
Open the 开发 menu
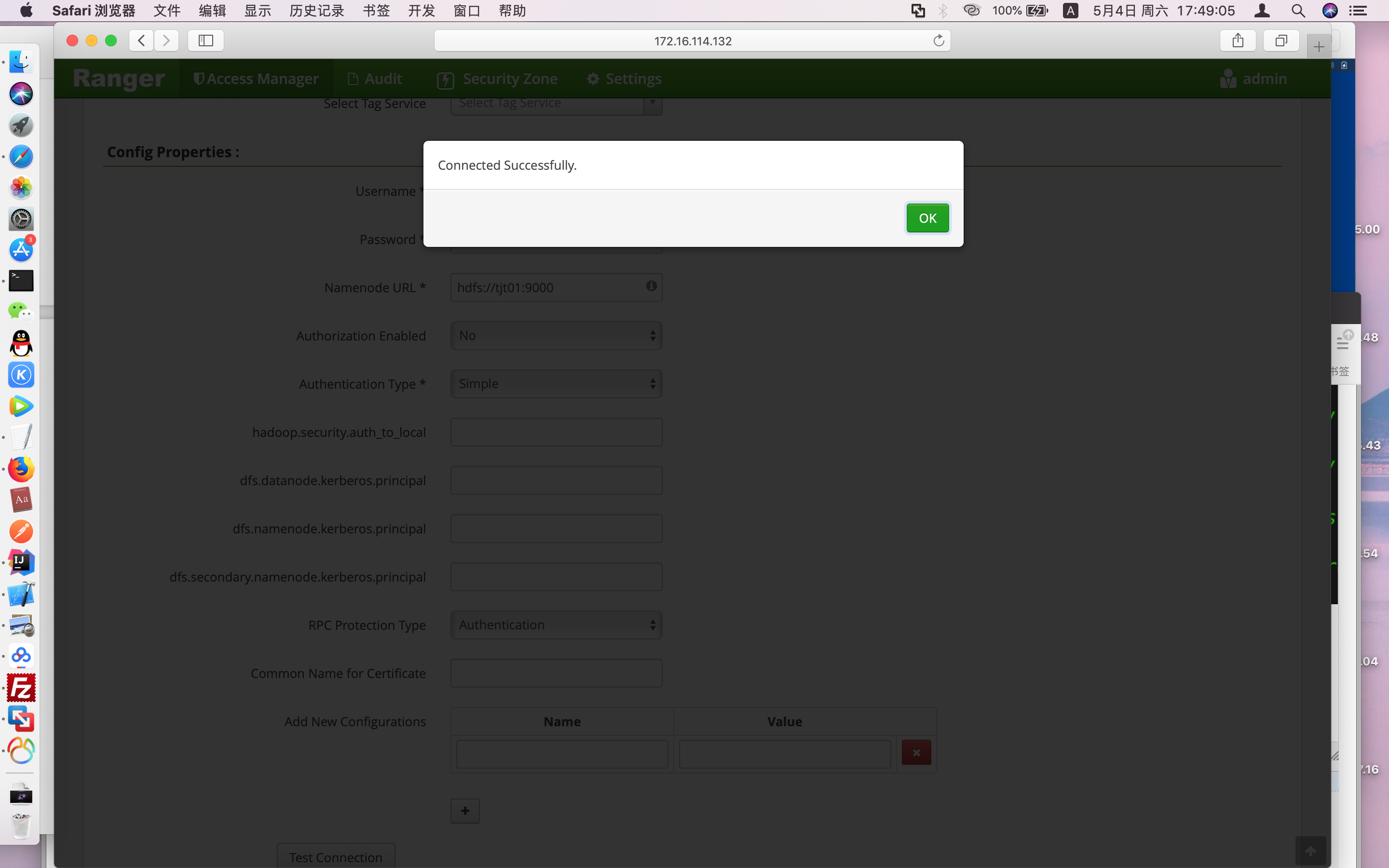coord(422,10)
